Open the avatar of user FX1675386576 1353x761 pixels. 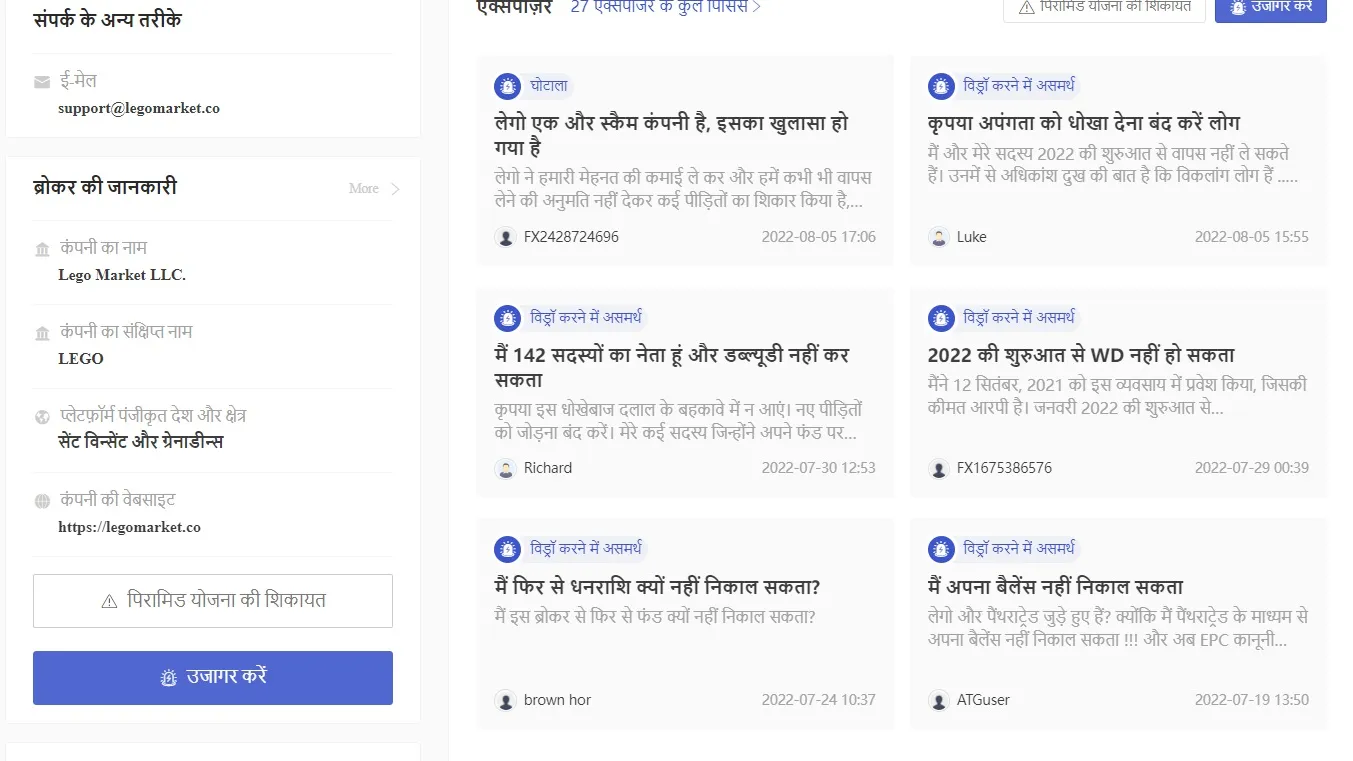click(x=938, y=468)
